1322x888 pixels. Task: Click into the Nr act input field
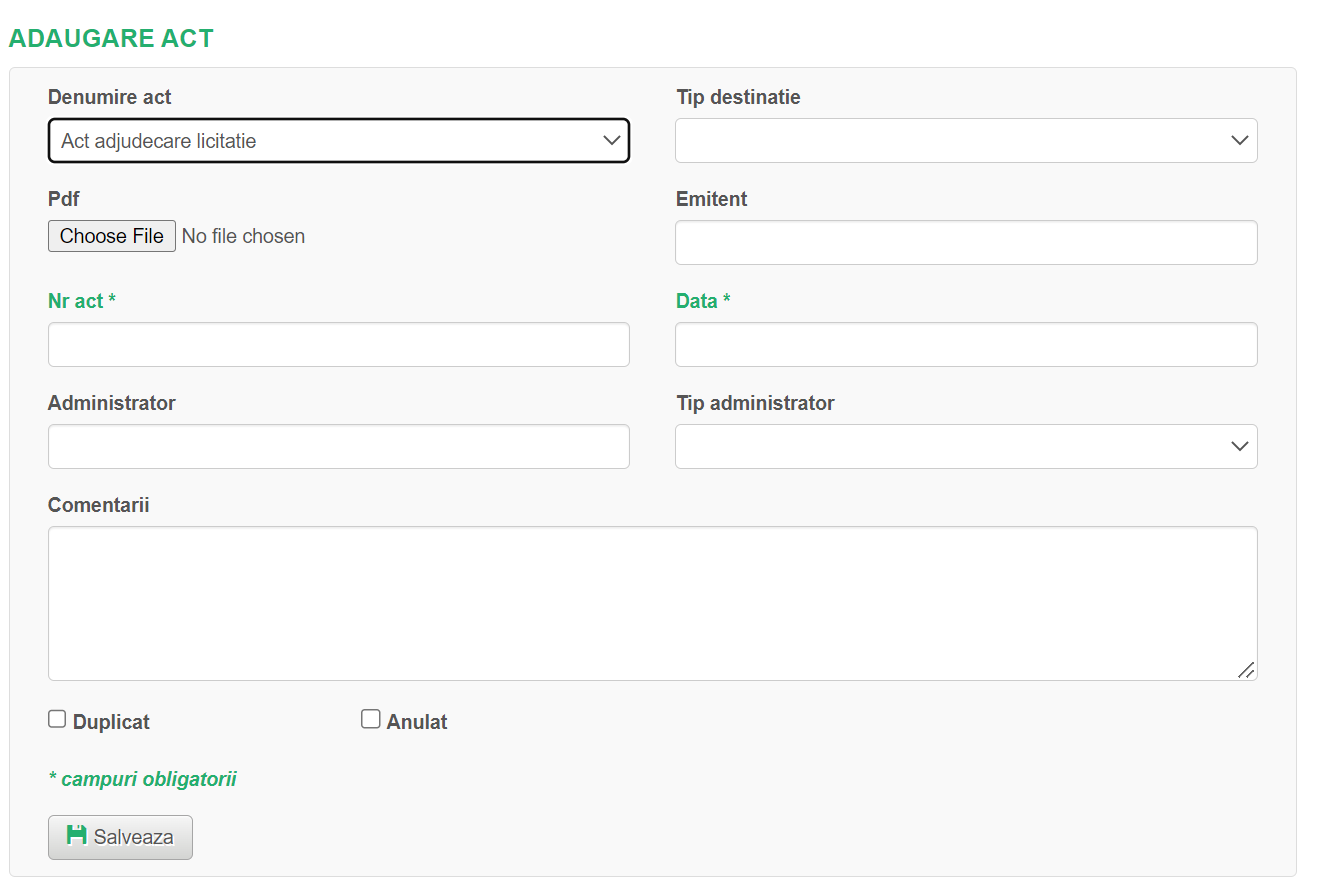point(338,345)
